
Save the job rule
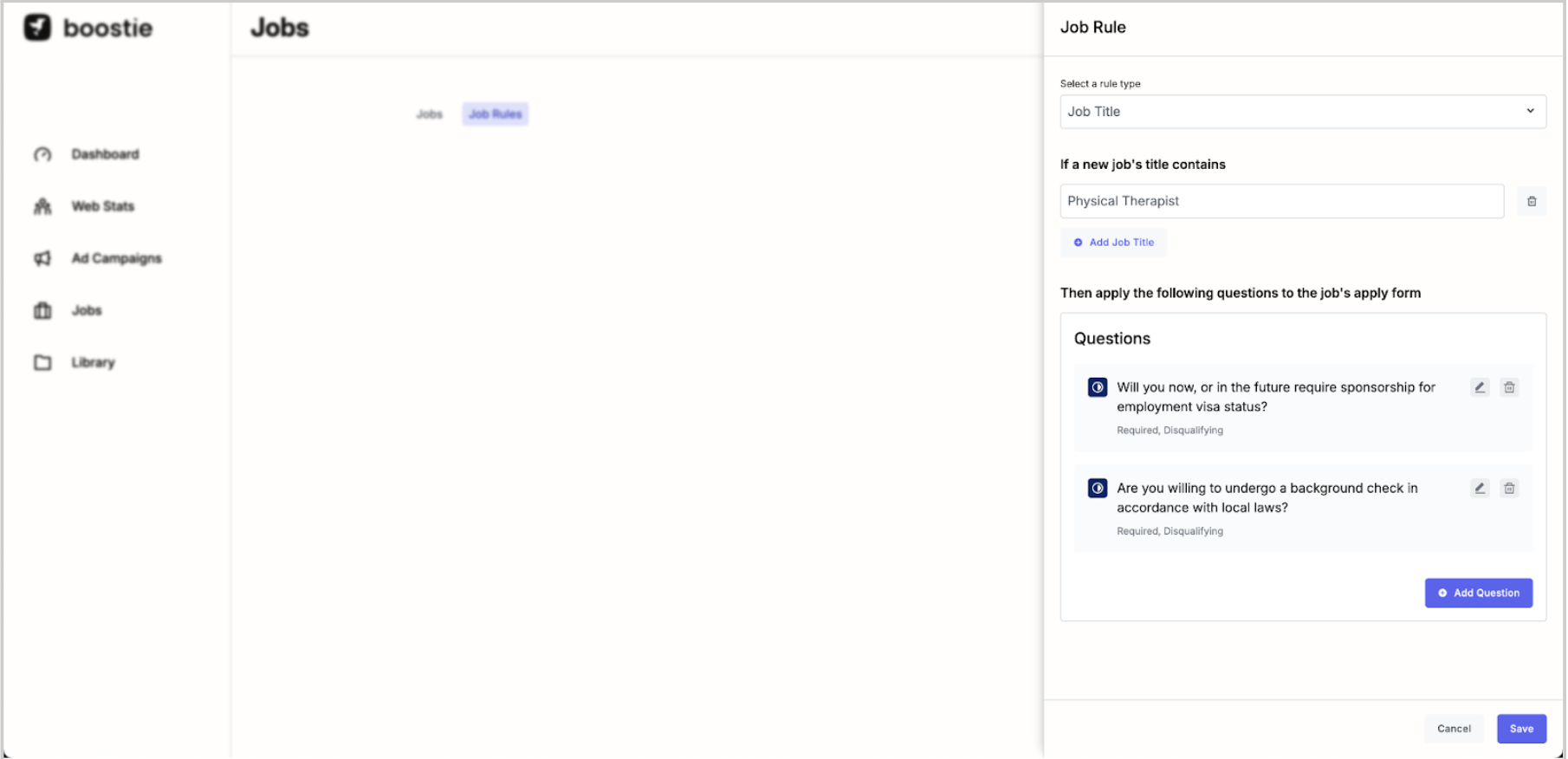coord(1520,729)
